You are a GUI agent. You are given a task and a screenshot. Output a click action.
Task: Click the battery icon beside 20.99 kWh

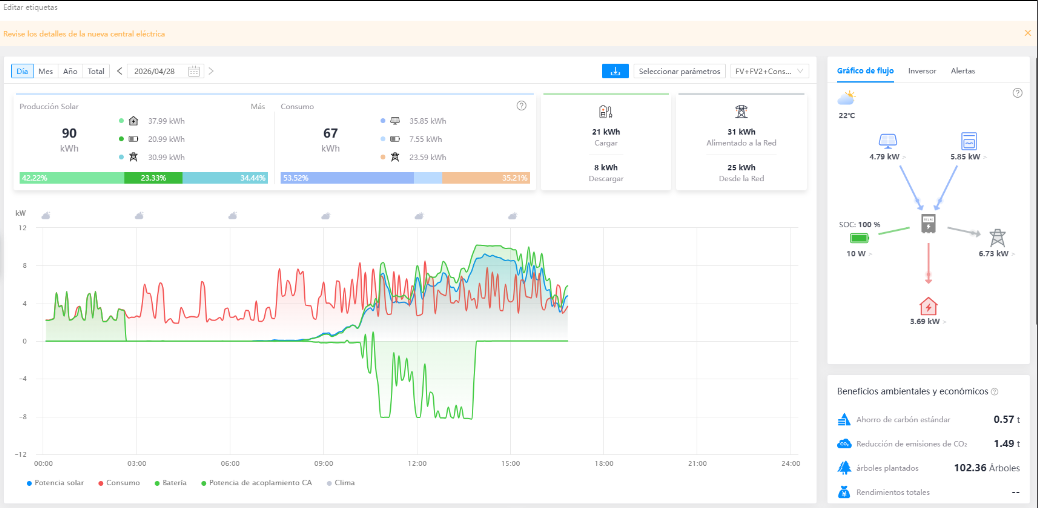(x=133, y=139)
